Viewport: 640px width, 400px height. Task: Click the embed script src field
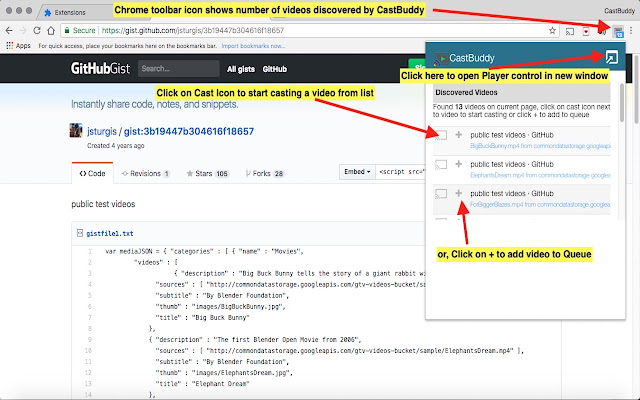[x=402, y=172]
